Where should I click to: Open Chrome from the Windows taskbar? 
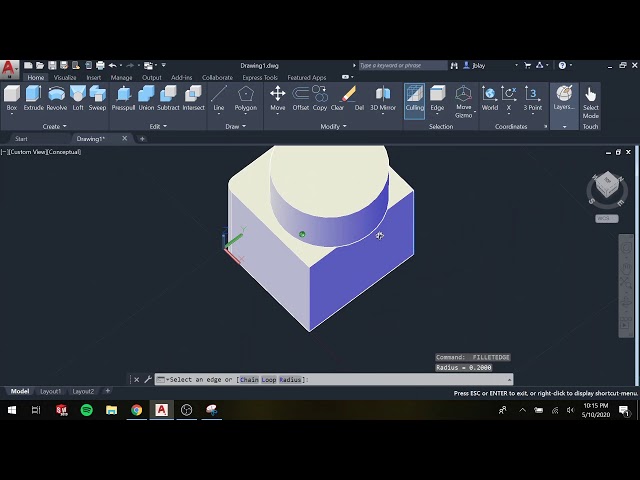(136, 410)
